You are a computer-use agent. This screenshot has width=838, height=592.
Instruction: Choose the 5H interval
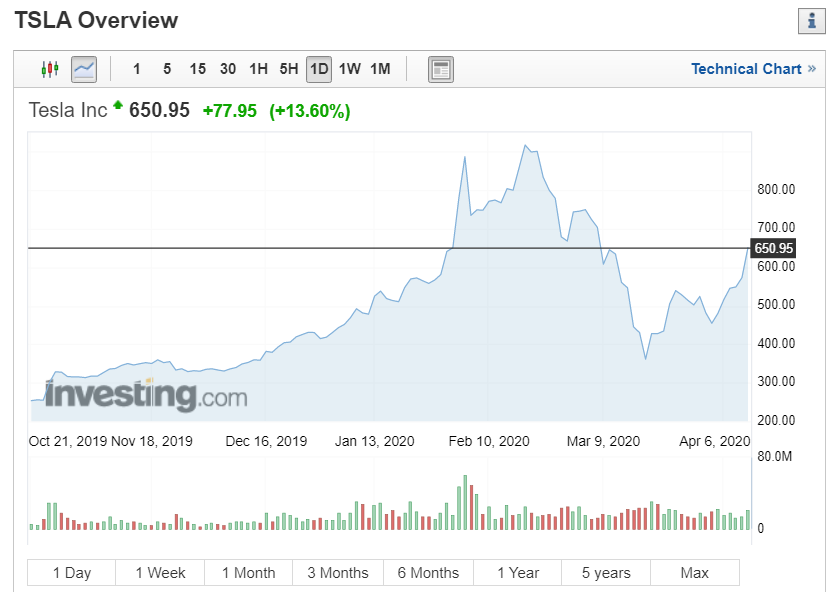pos(289,69)
